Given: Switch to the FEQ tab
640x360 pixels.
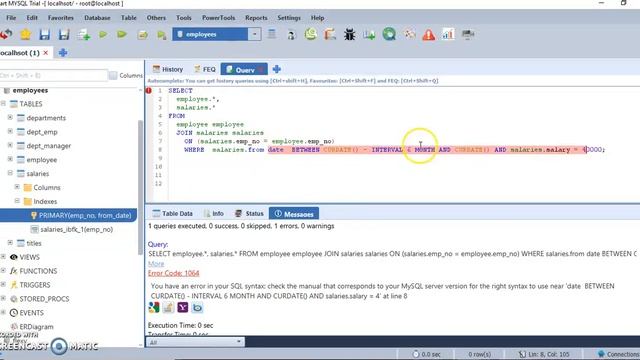Looking at the screenshot, I should click(205, 69).
